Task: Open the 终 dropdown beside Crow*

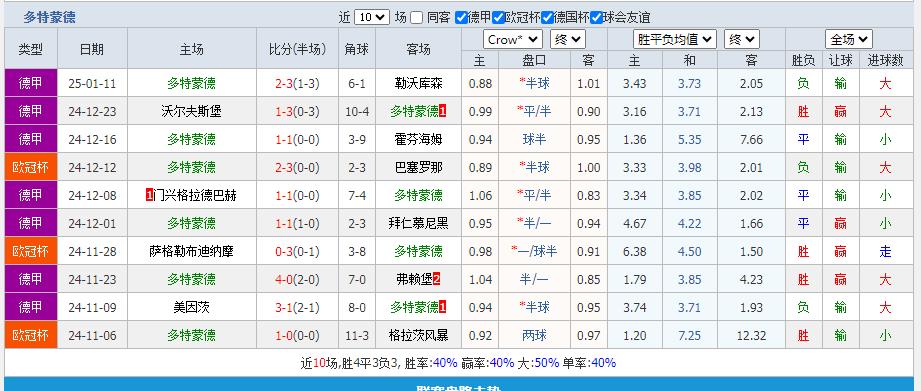Action: pos(567,39)
